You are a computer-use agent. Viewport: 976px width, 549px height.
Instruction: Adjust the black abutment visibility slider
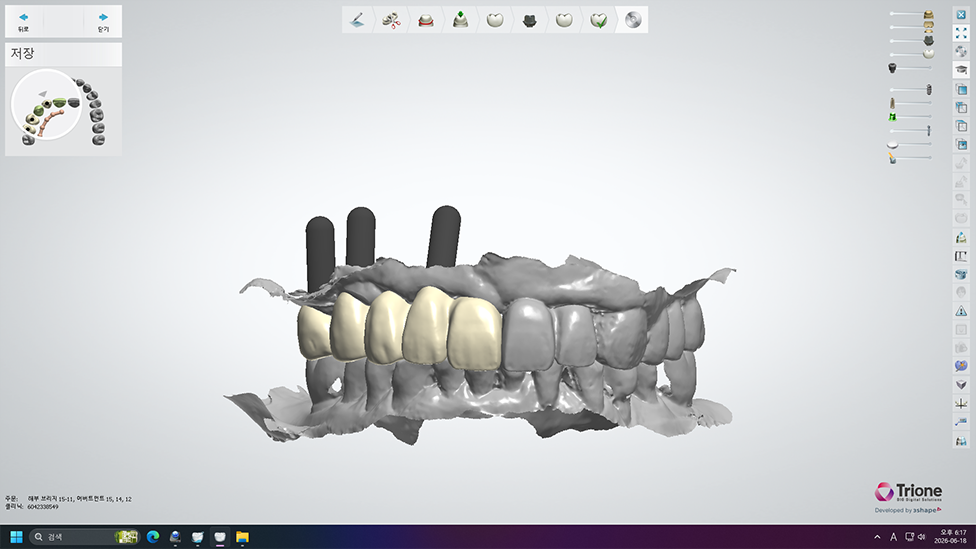(910, 67)
